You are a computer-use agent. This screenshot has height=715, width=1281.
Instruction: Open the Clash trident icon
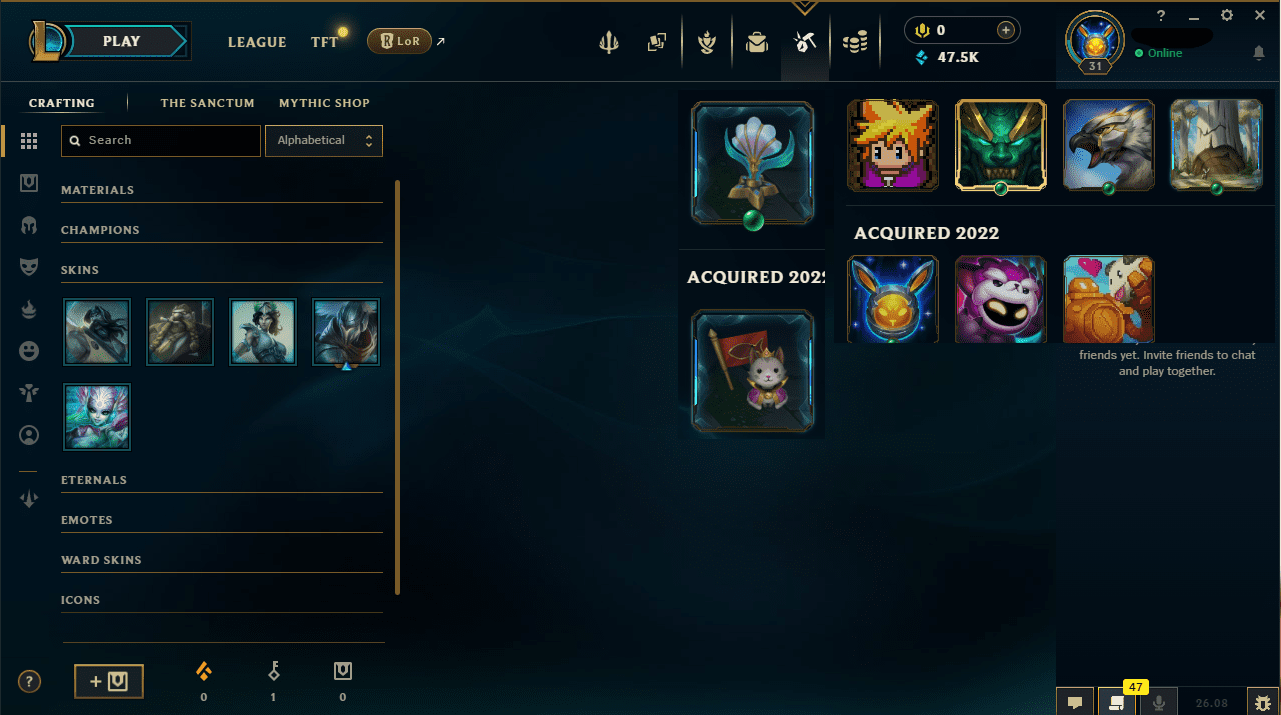point(608,42)
